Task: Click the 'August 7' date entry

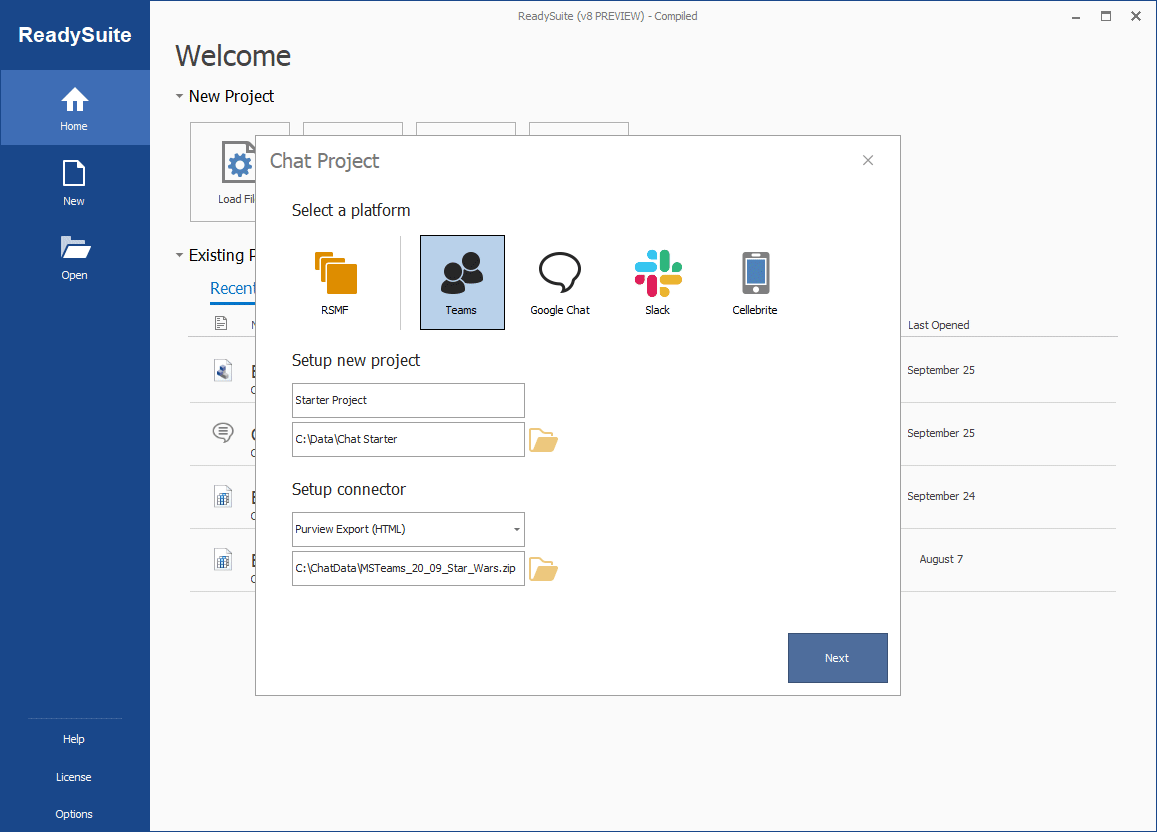Action: [x=941, y=560]
